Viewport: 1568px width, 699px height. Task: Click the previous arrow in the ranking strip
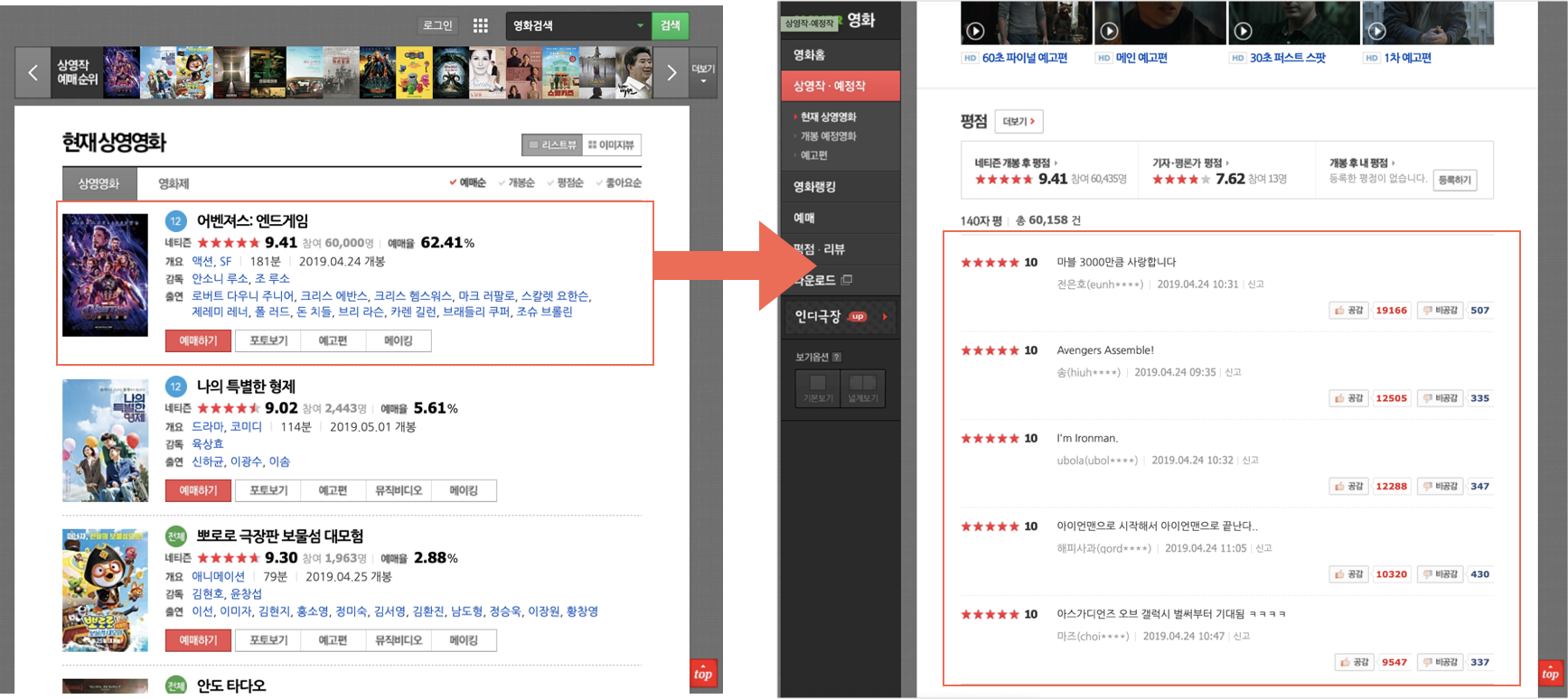(33, 72)
